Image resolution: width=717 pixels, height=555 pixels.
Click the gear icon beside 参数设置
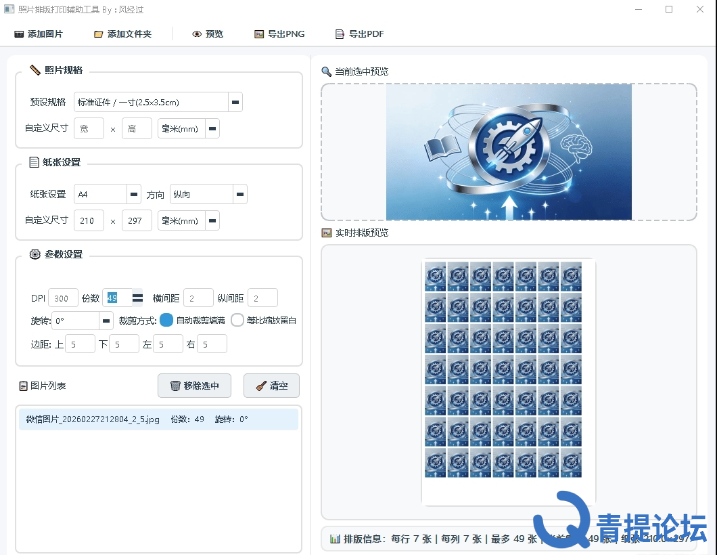35,254
